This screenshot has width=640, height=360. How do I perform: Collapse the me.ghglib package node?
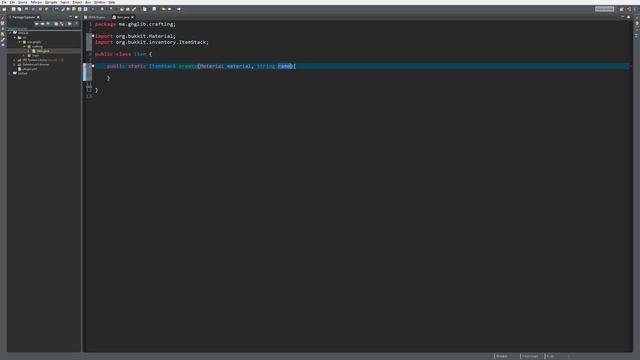click(20, 42)
